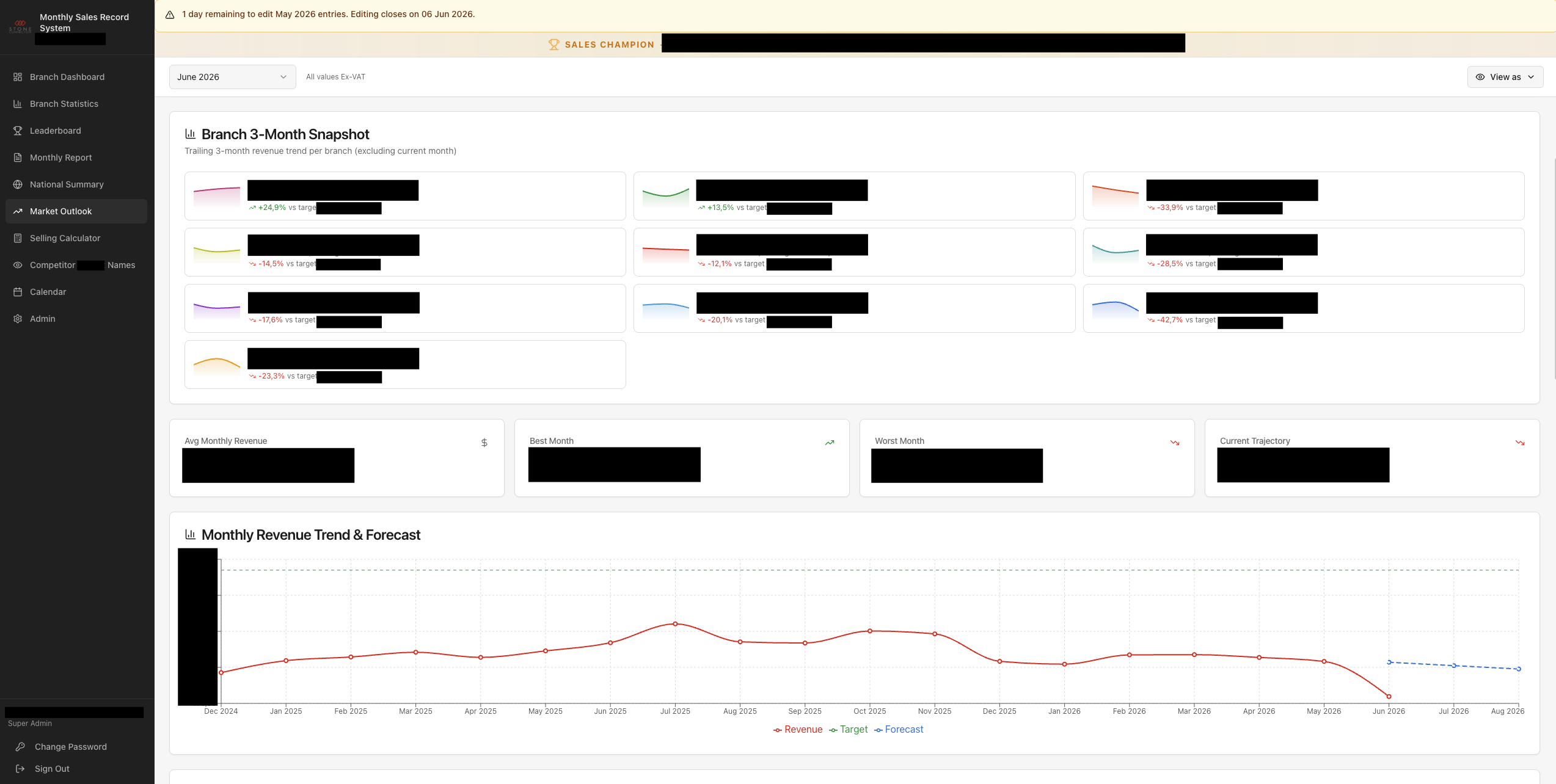Click 'All values Ex-VAT' label
Viewport: 1556px width, 784px height.
(x=336, y=77)
